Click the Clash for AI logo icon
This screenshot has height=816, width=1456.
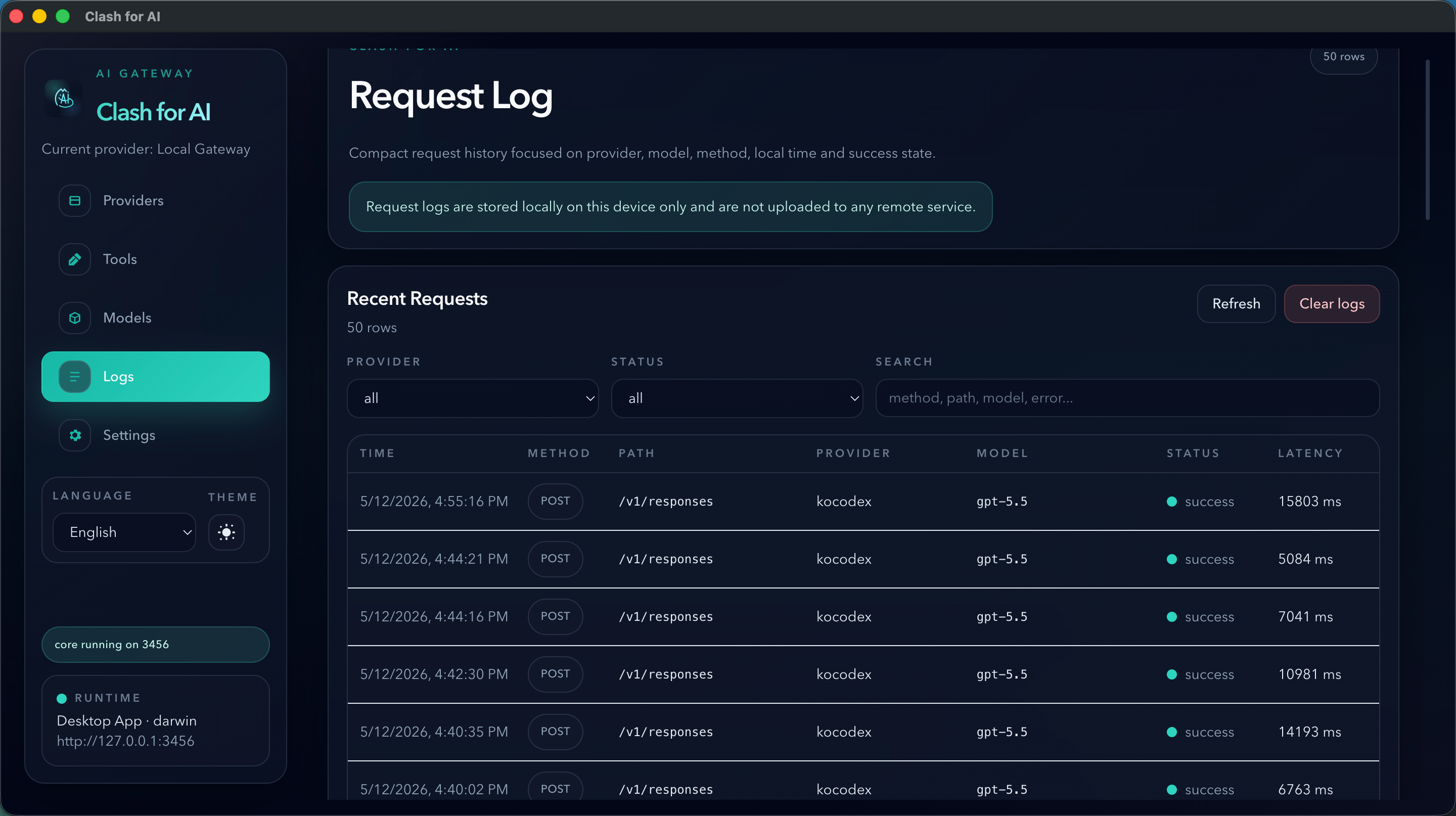(x=64, y=98)
